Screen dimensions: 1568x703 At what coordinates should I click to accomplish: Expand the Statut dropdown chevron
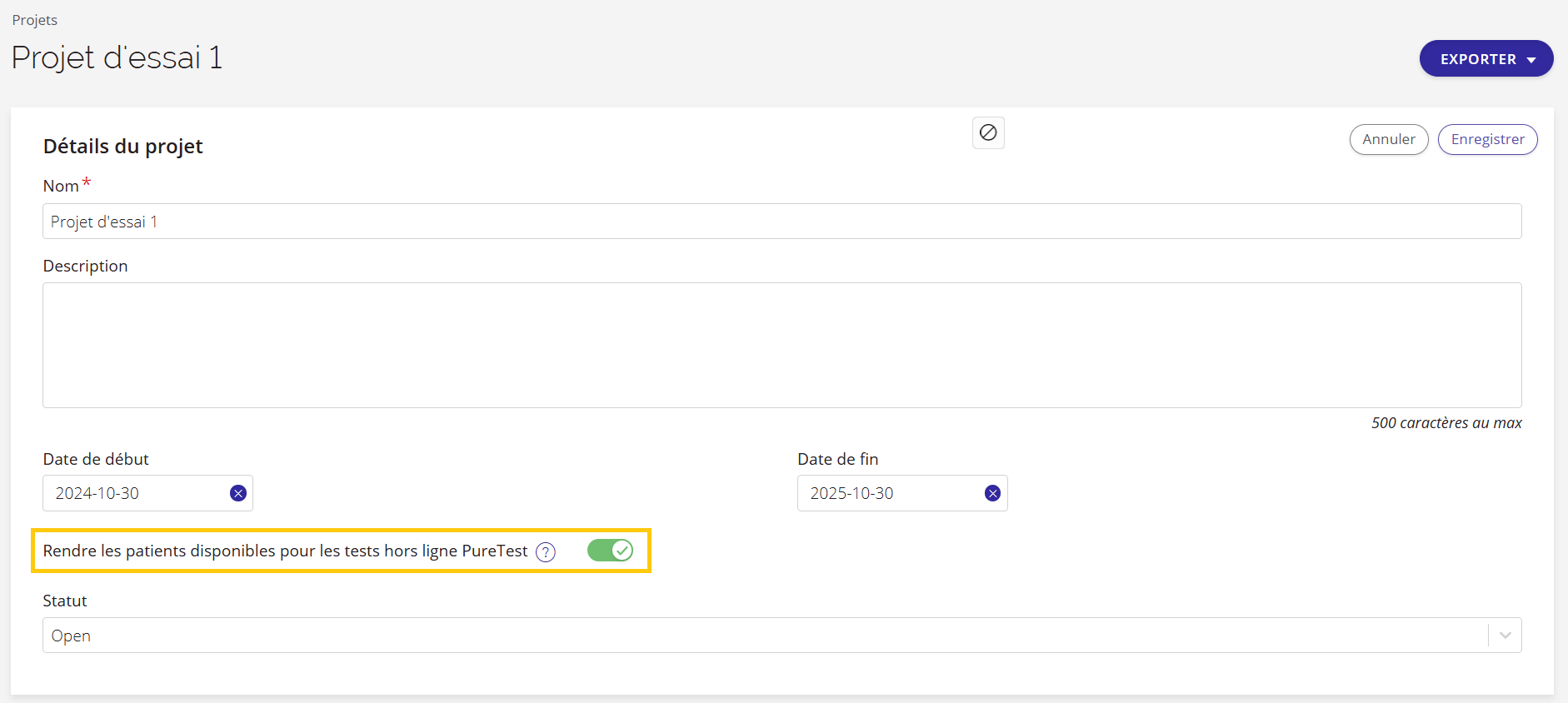coord(1506,636)
